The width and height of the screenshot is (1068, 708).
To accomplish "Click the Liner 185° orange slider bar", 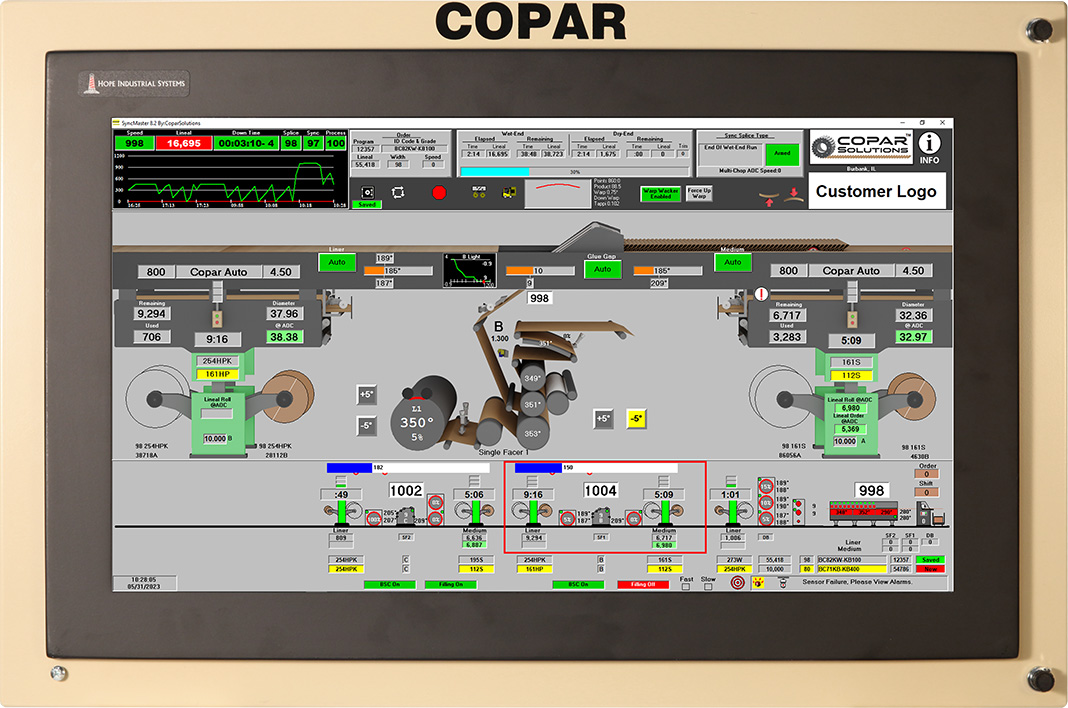I will pos(398,271).
